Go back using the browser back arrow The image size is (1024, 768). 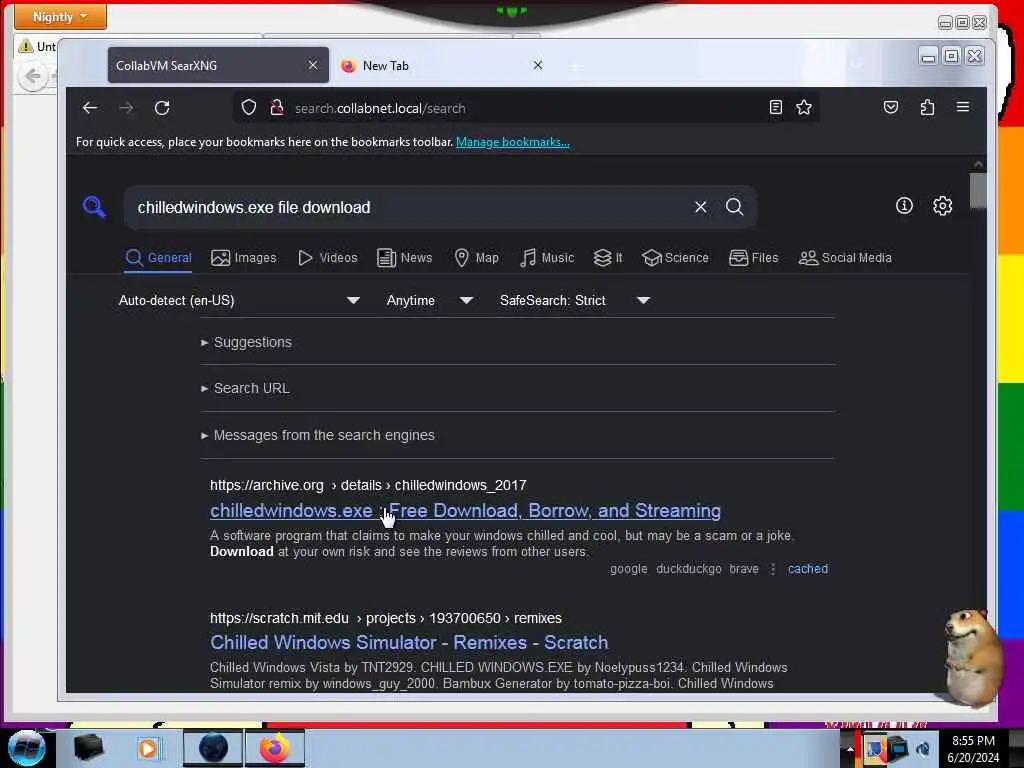90,108
